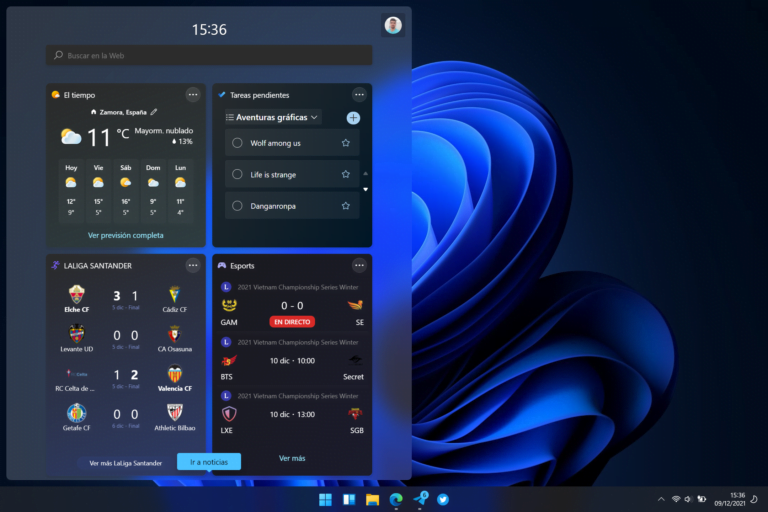Viewport: 768px width, 512px height.
Task: Launch Microsoft Edge from taskbar
Action: click(396, 499)
